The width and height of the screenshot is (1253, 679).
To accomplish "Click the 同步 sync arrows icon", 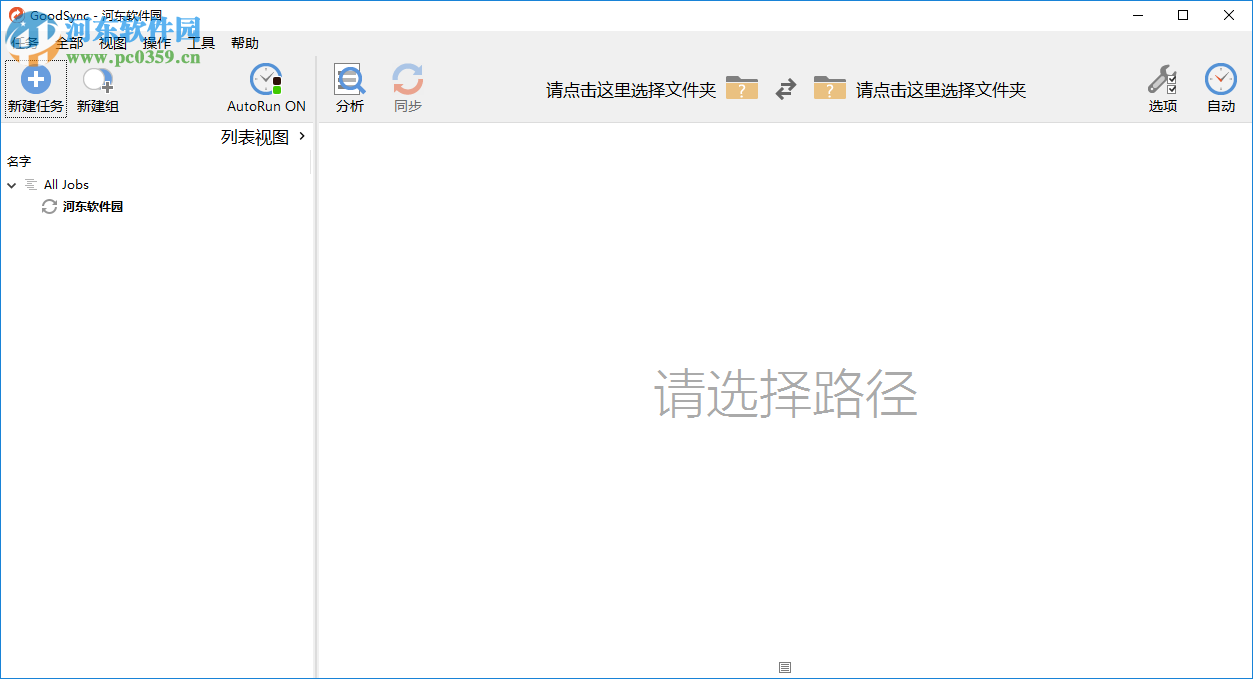I will click(x=407, y=78).
